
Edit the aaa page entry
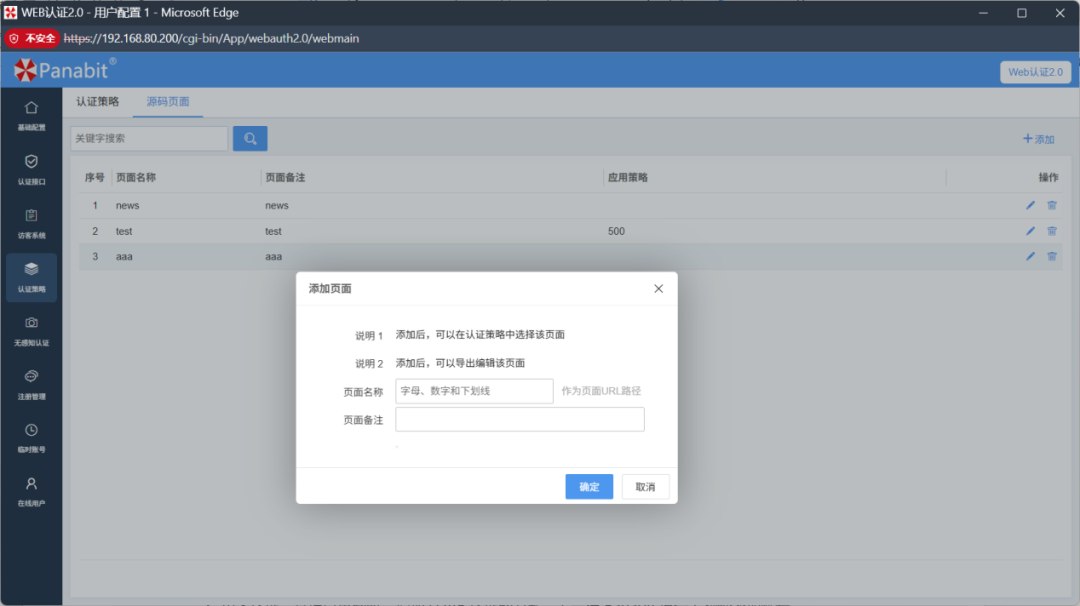tap(1030, 256)
